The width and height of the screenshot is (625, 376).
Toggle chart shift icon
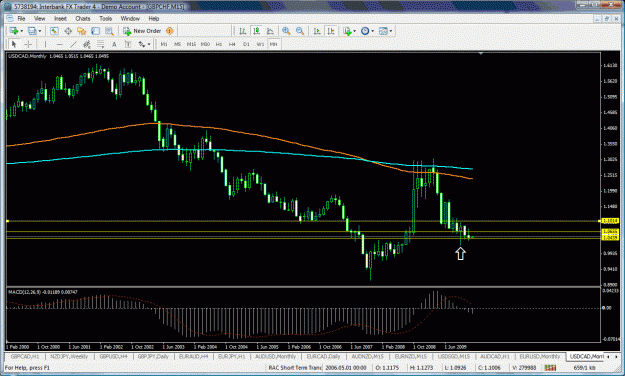330,31
